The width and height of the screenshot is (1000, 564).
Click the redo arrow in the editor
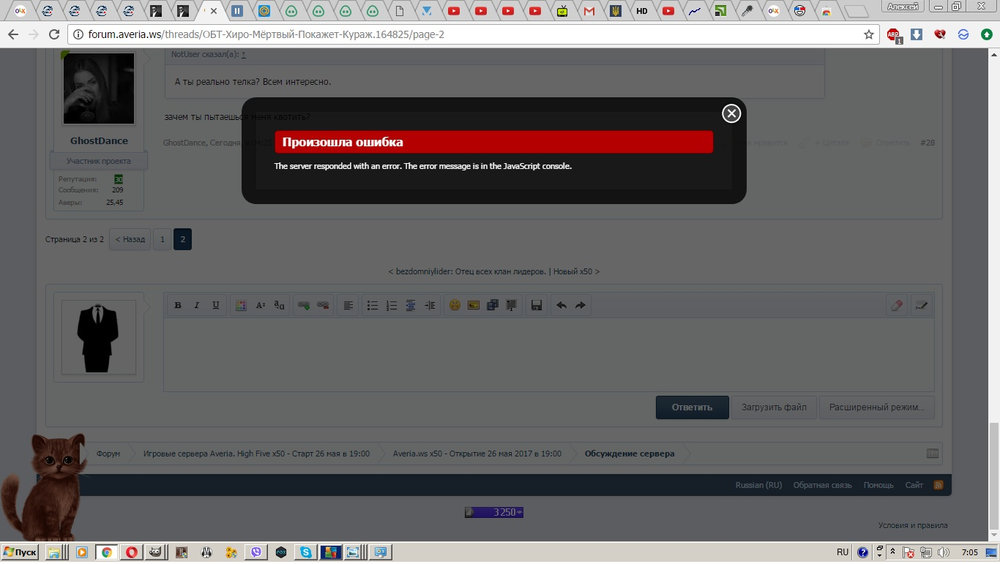pos(580,305)
